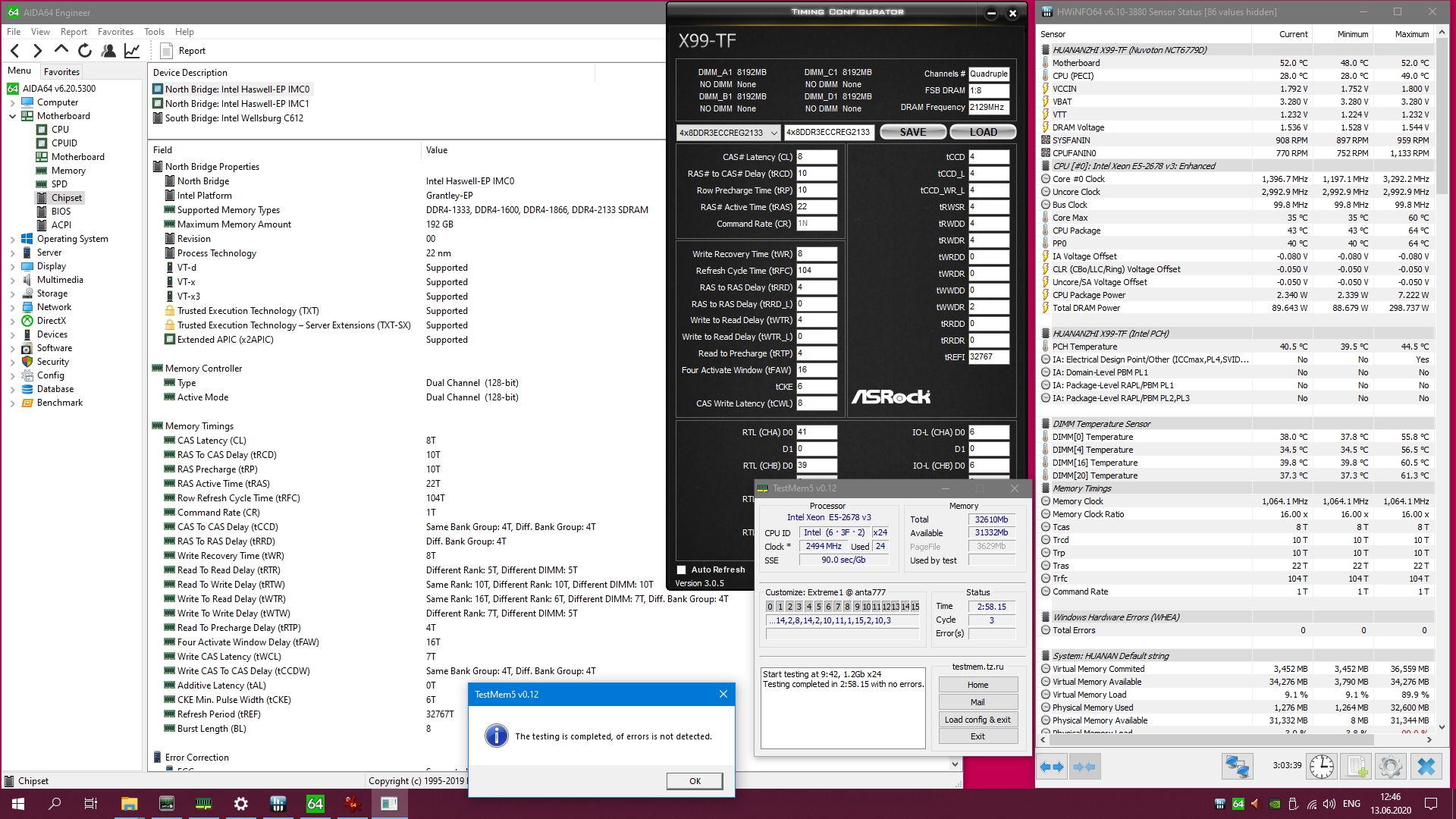This screenshot has height=819, width=1456.
Task: Click the SAVE button in Timing Configurator
Action: pyautogui.click(x=912, y=132)
